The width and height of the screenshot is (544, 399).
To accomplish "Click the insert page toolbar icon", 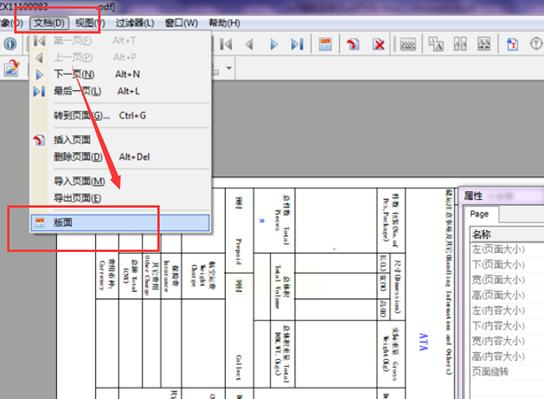I will coord(353,44).
